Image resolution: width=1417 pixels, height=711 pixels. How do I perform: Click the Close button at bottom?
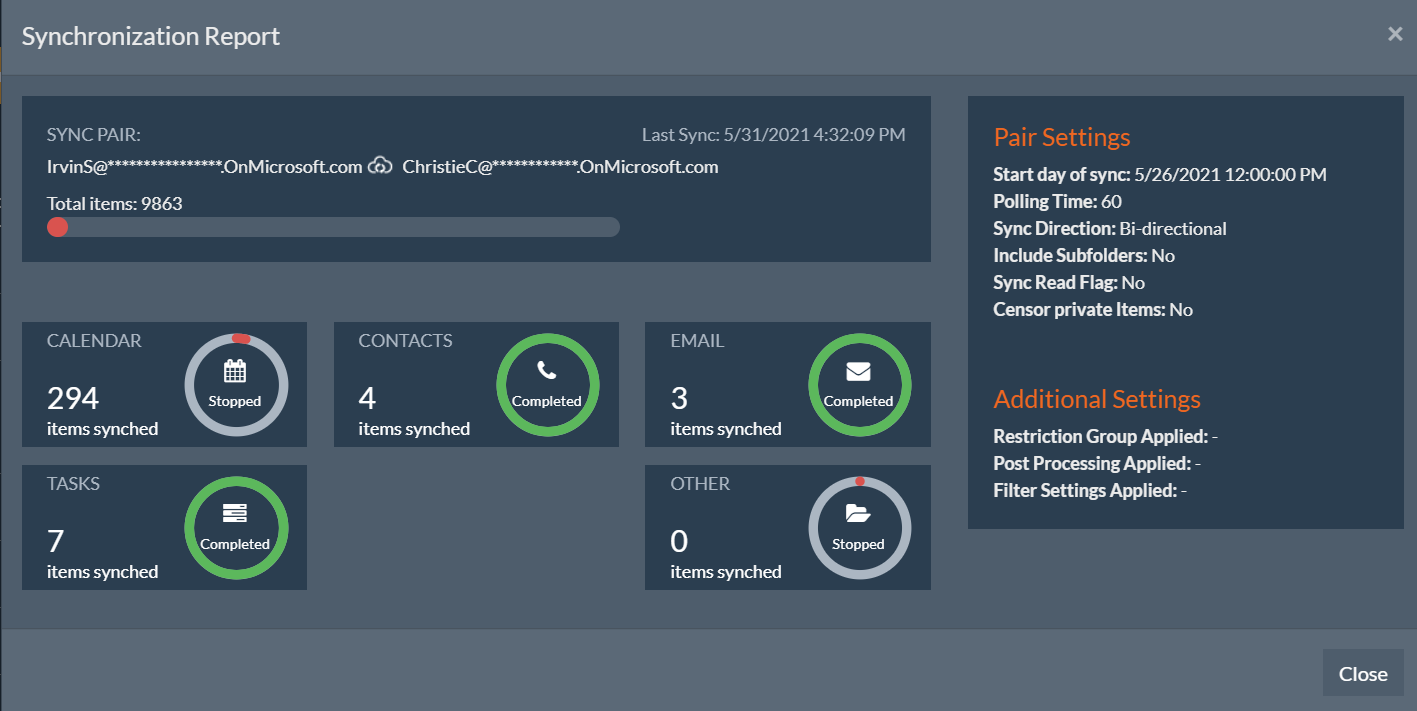tap(1363, 673)
